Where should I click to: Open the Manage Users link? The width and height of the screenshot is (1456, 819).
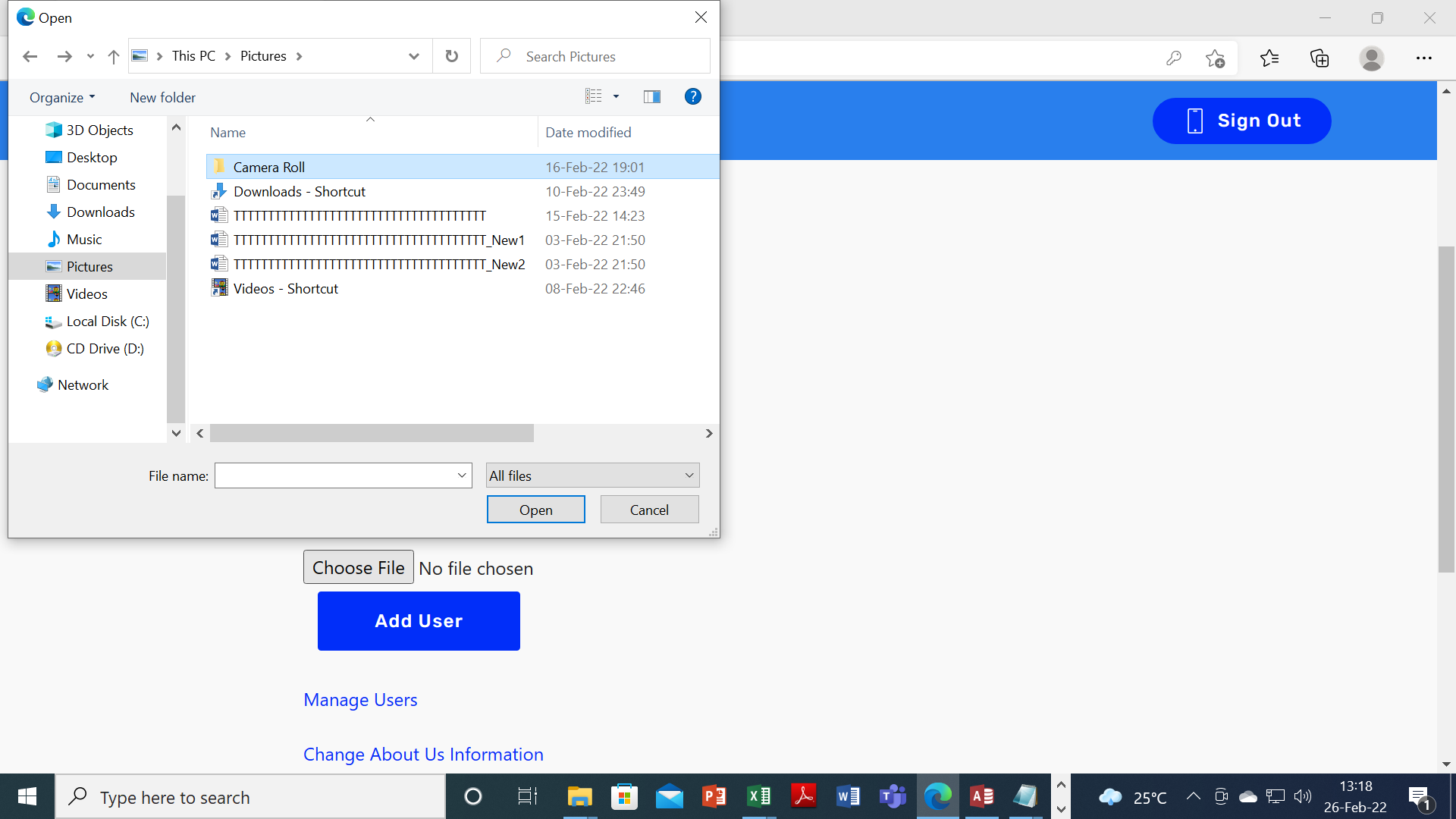tap(360, 699)
